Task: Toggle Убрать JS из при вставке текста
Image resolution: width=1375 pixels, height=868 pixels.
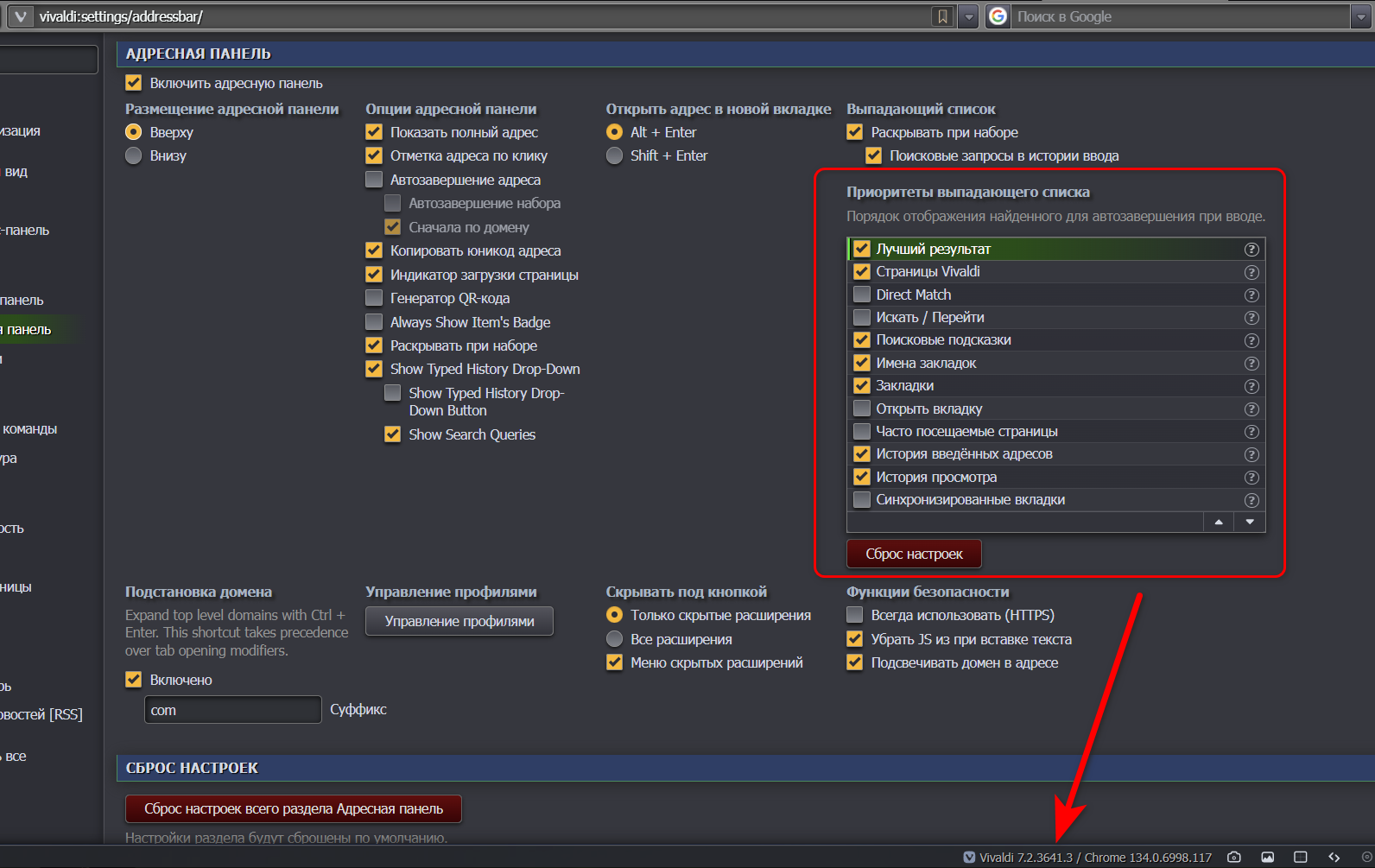Action: pos(855,639)
